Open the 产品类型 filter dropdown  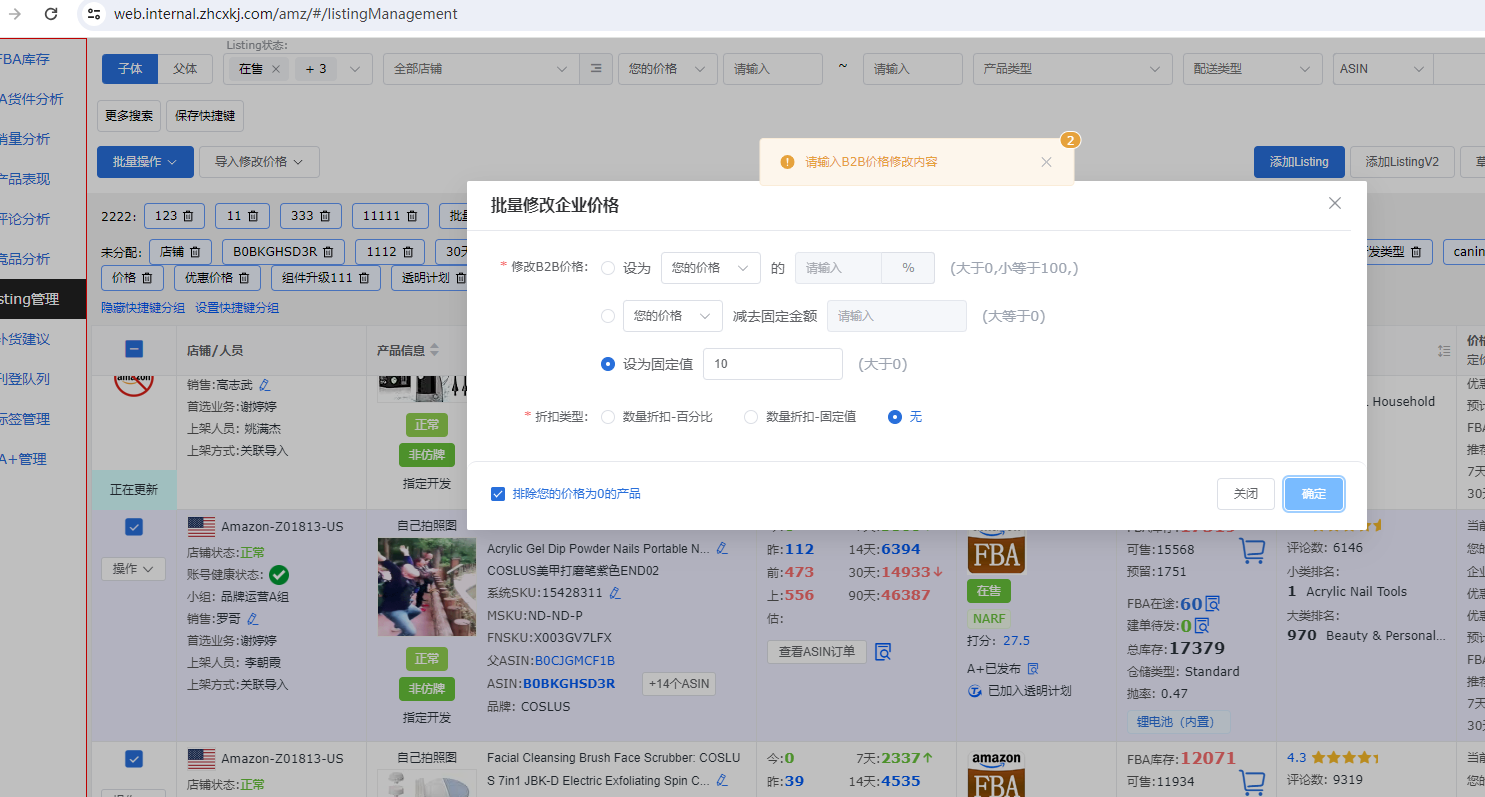tap(1073, 69)
